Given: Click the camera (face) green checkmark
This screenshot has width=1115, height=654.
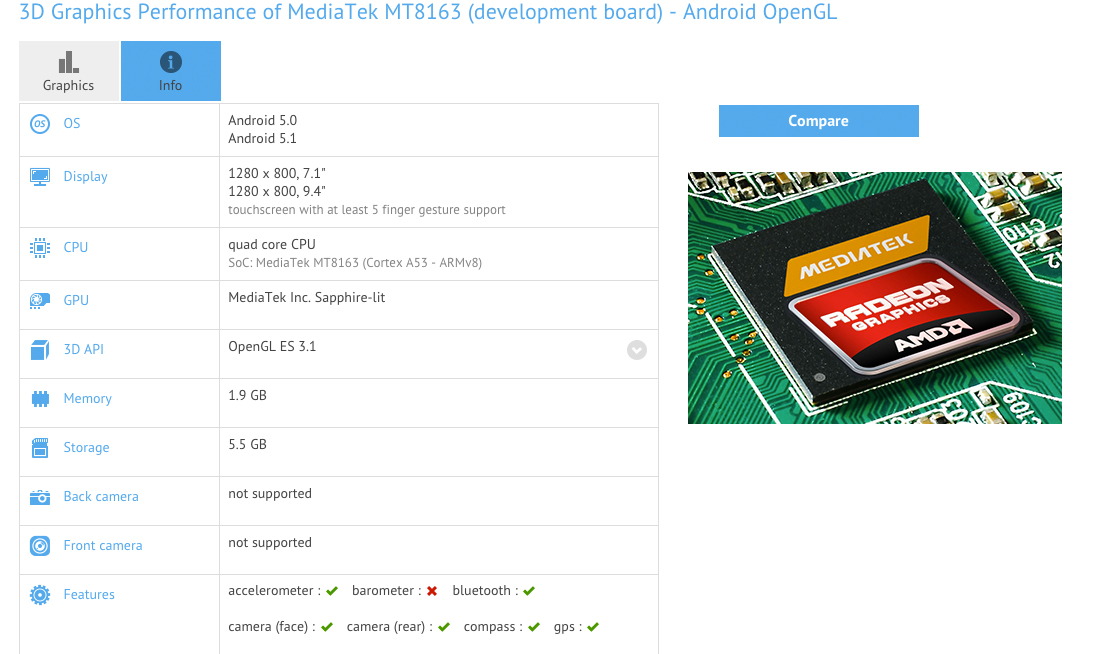Looking at the screenshot, I should point(327,628).
